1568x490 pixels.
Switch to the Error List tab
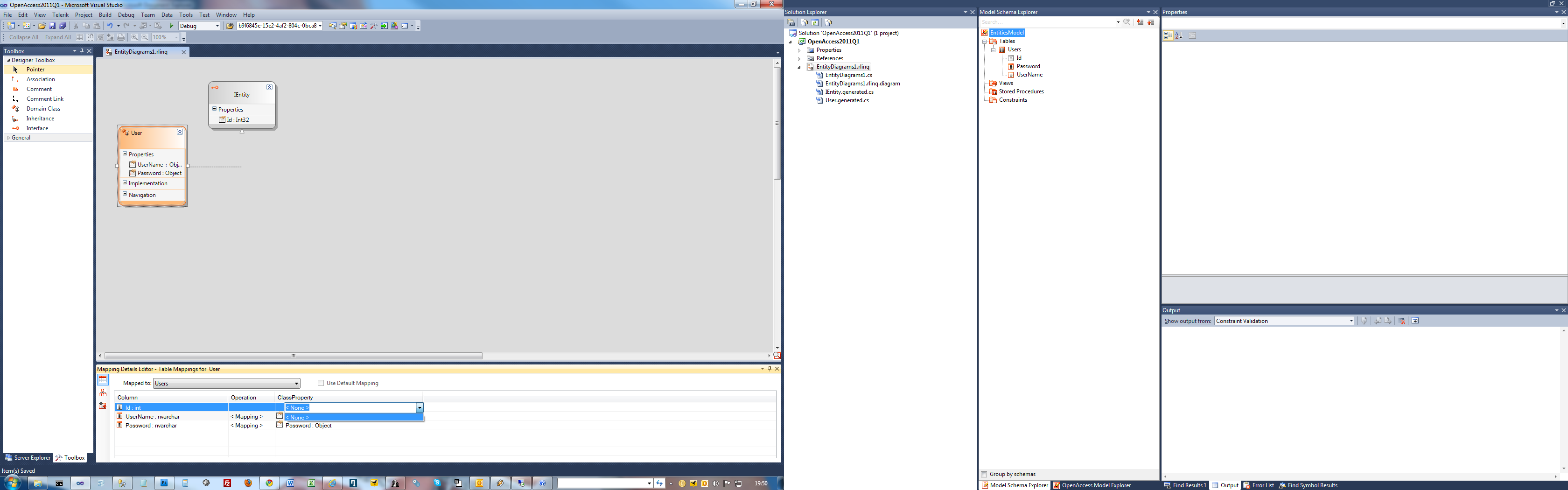pos(1258,485)
